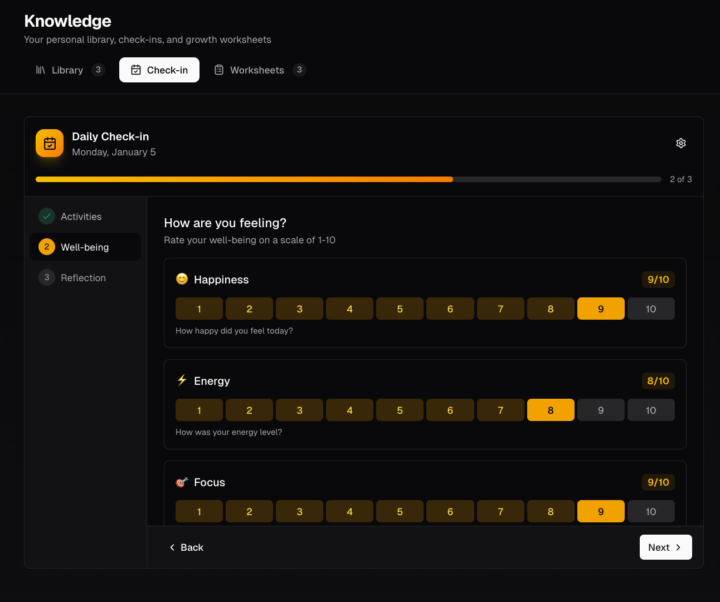Screen dimensions: 720x602
Task: Set Focus rating to 7
Action: 500,511
